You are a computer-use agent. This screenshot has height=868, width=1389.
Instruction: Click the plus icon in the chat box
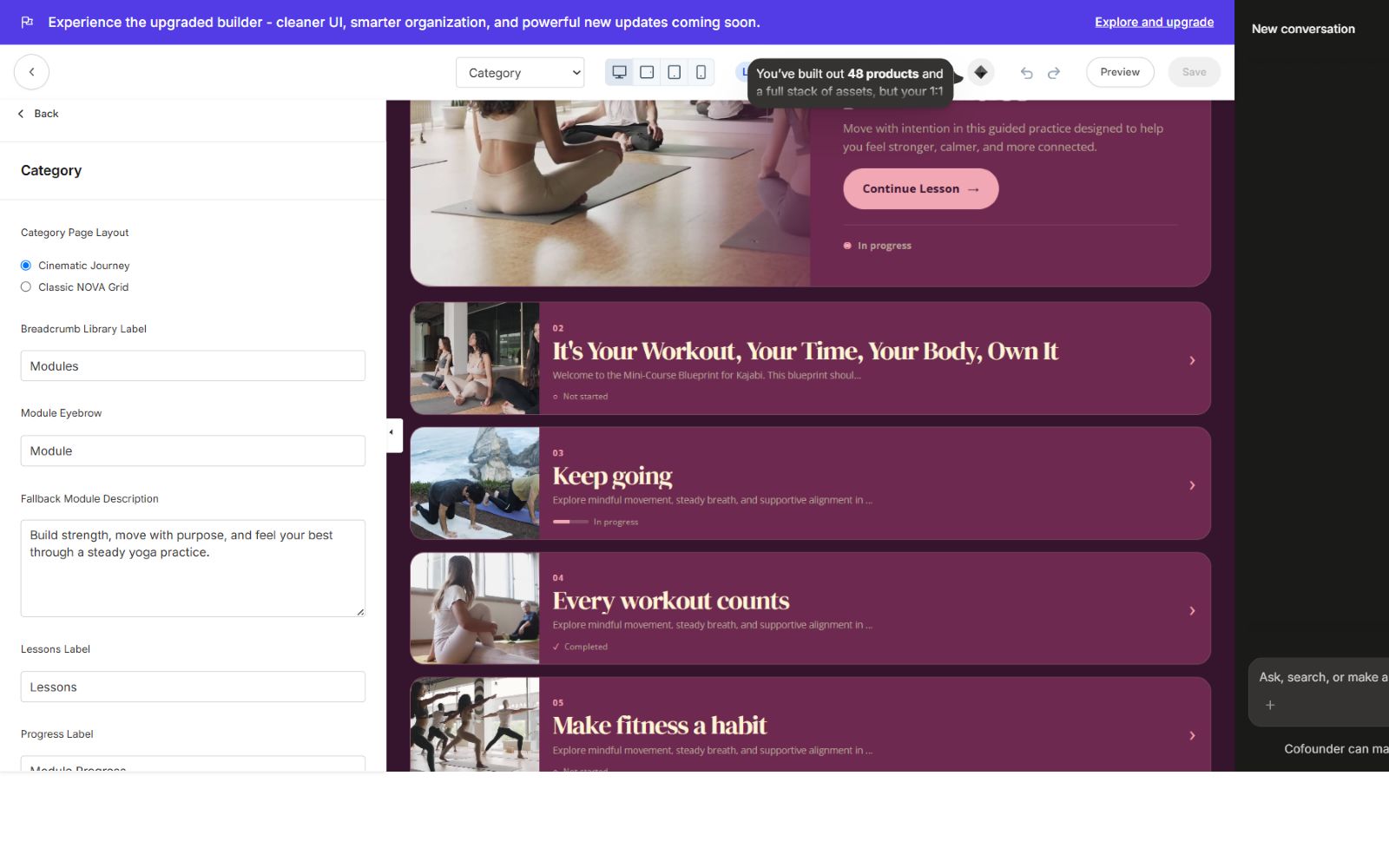(1270, 705)
